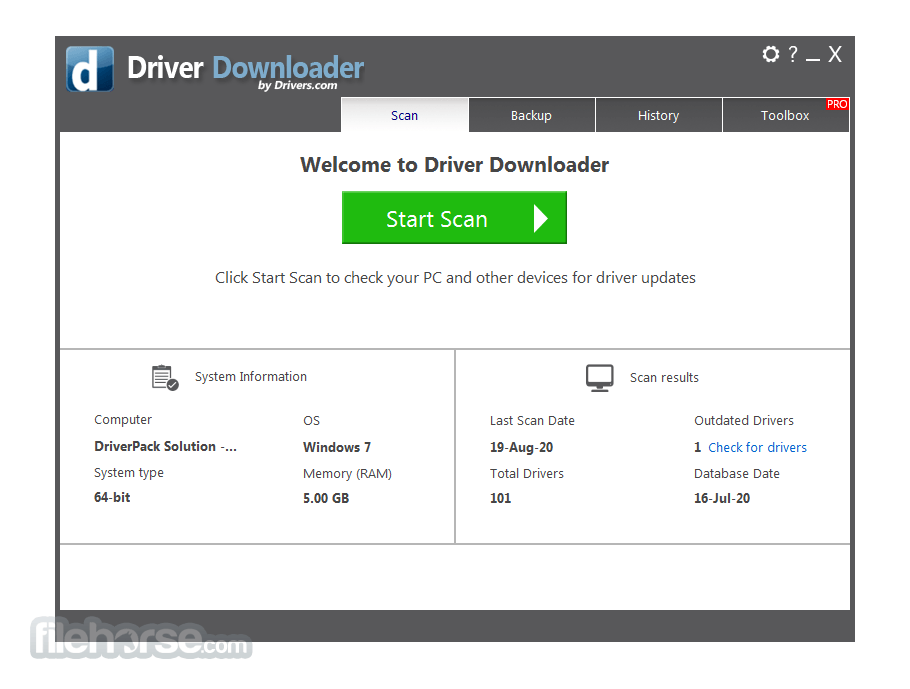
Task: Click the Driver Downloader logo icon
Action: tap(90, 69)
